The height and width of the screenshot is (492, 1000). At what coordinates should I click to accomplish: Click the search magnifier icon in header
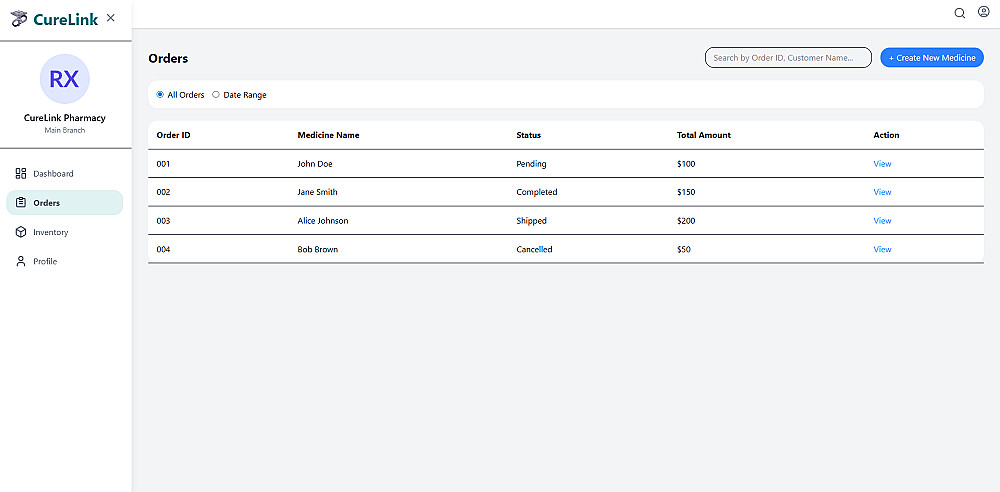[960, 13]
